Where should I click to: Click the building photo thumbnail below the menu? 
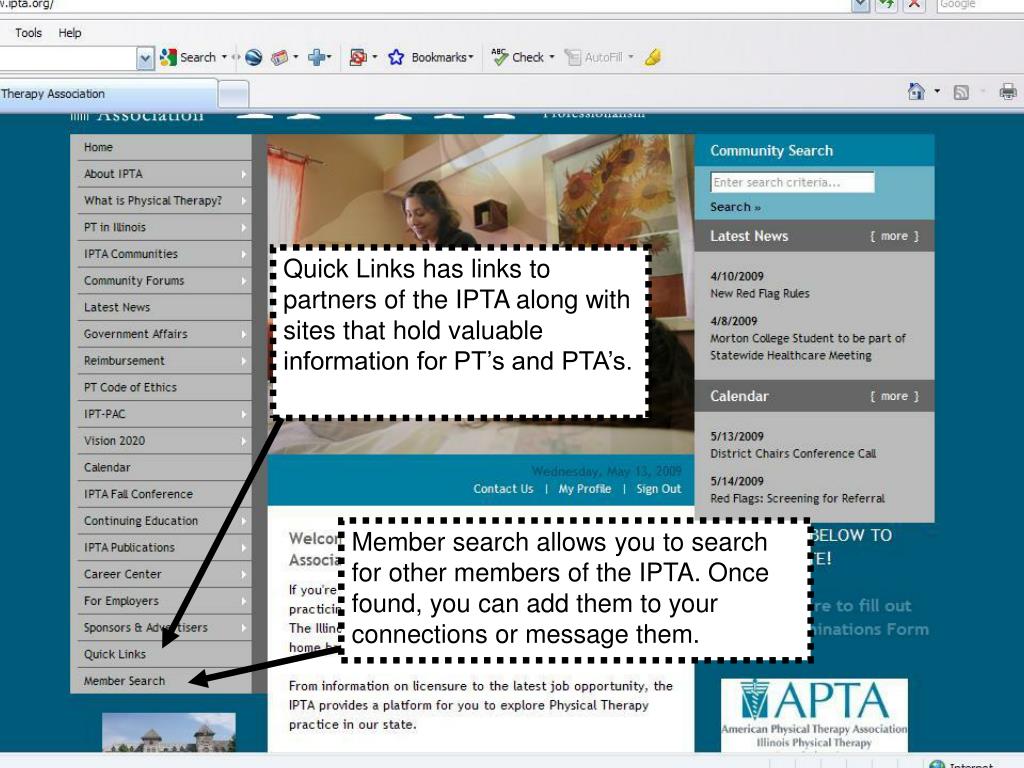168,732
